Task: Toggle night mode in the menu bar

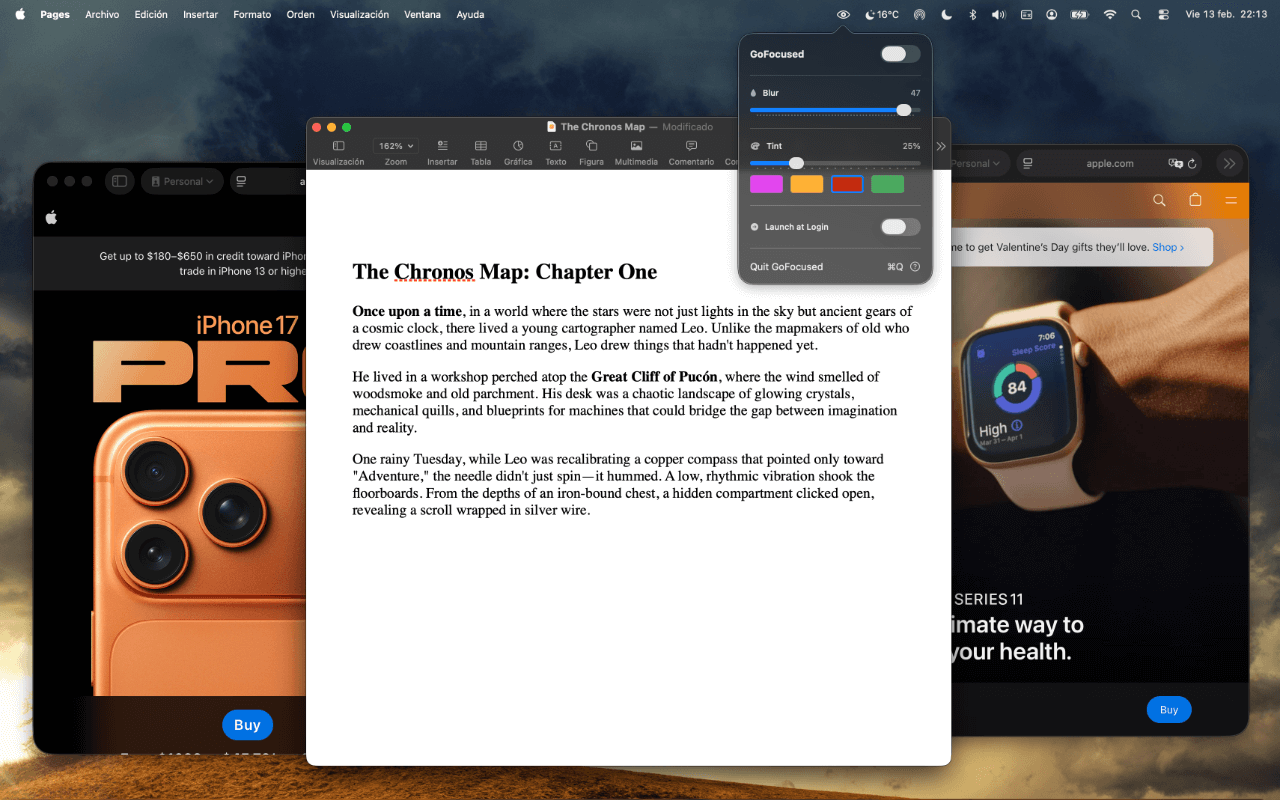Action: [x=948, y=14]
